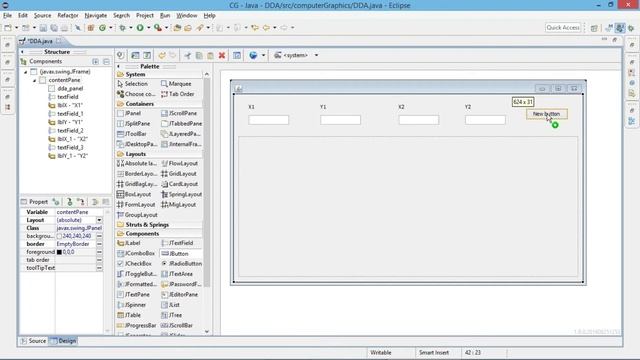Click the X1 text field in form
This screenshot has height=360, width=640.
[269, 120]
